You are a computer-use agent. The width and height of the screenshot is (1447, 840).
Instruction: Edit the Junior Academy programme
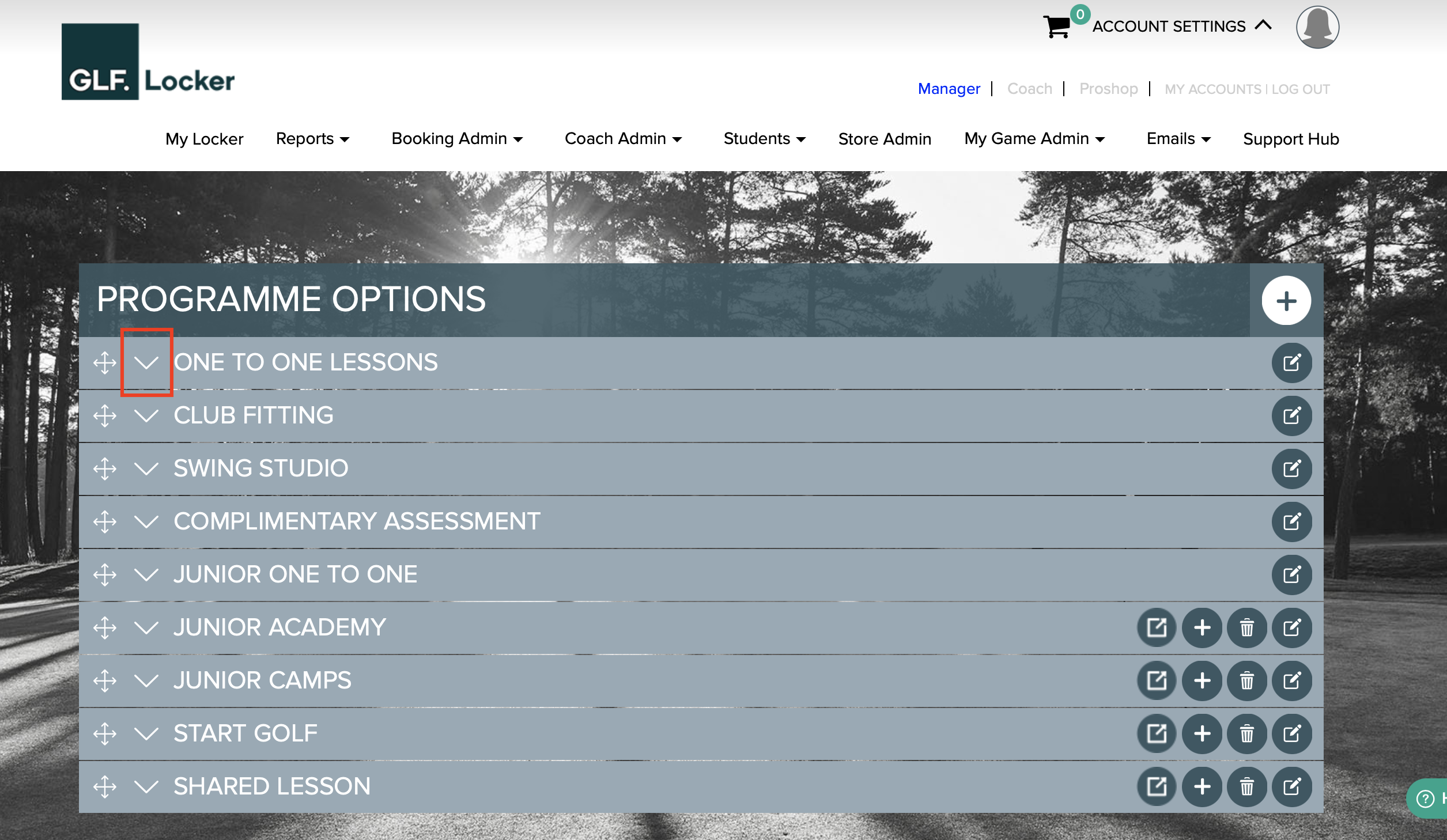pos(1291,627)
